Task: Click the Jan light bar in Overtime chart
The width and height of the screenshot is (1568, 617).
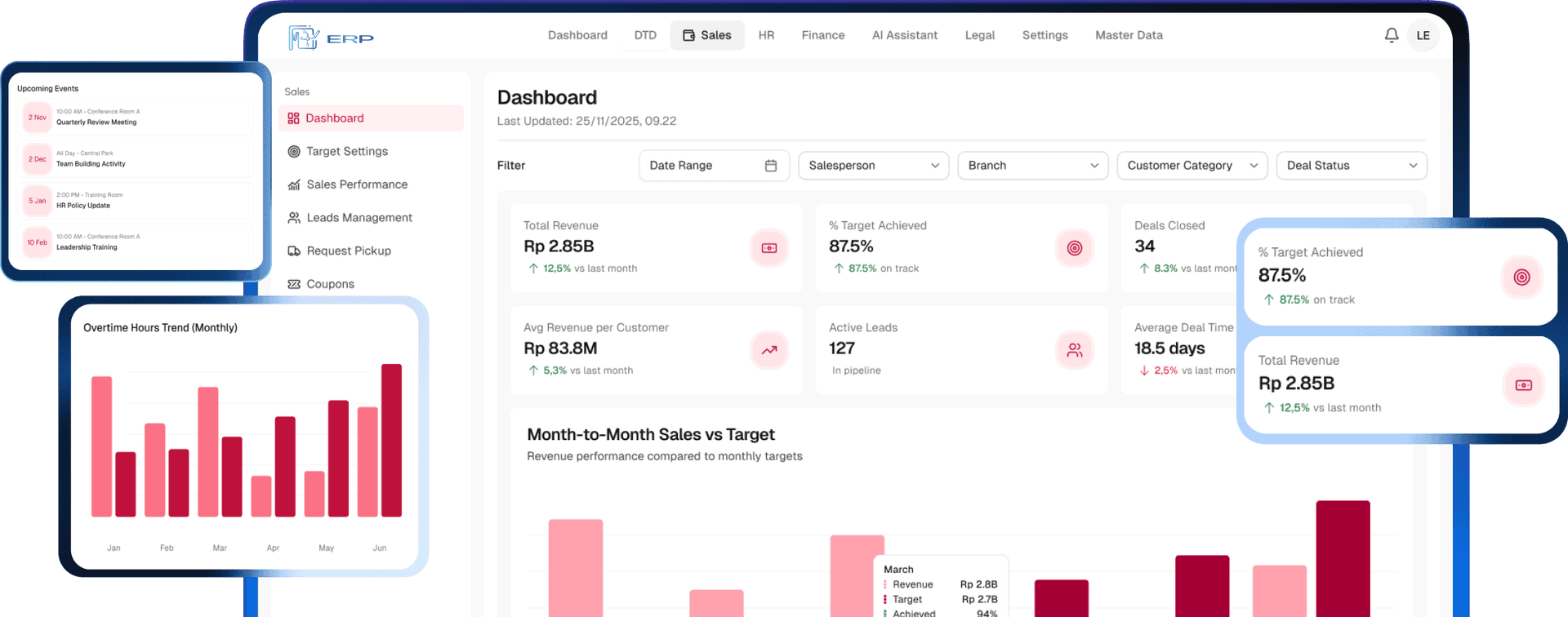Action: tap(101, 446)
